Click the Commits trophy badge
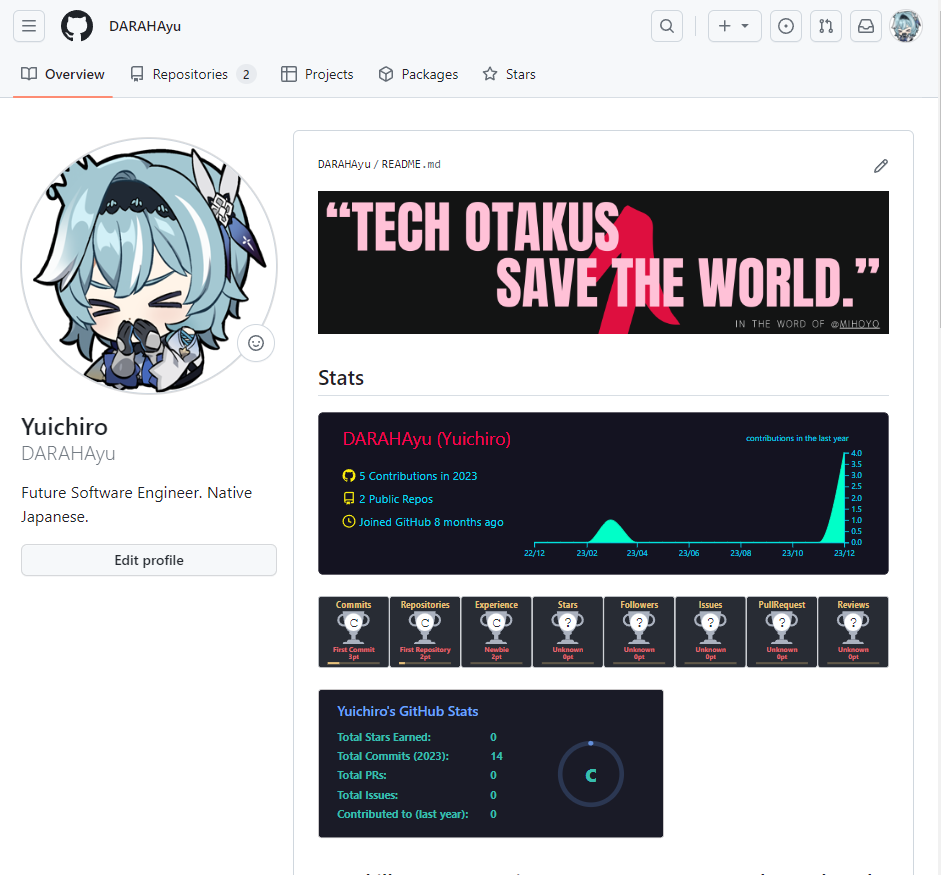Screen dimensions: 941x875 pyautogui.click(x=353, y=631)
